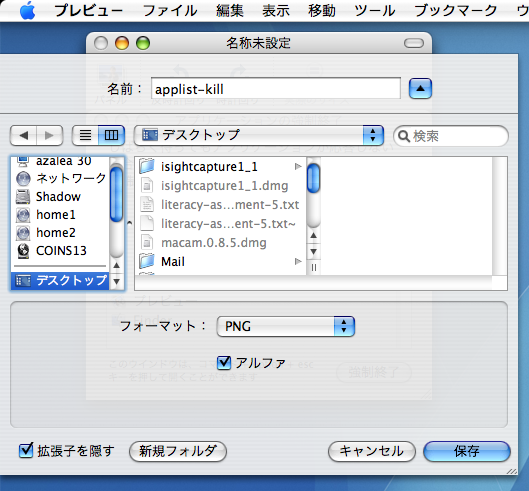Select the Shadow disk icon in sidebar

click(x=23, y=197)
